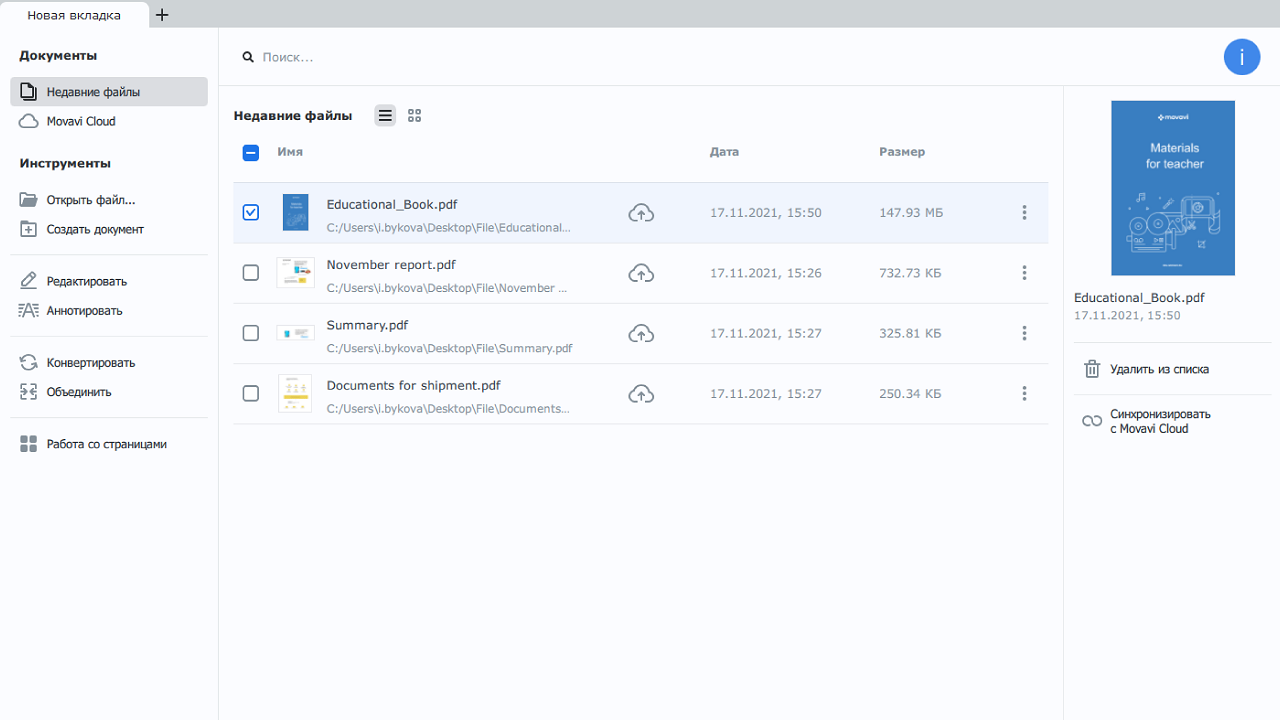The height and width of the screenshot is (720, 1280).
Task: Click path C:/Users/i.bykova/Desktop/File/Summary.pdf
Action: point(450,348)
